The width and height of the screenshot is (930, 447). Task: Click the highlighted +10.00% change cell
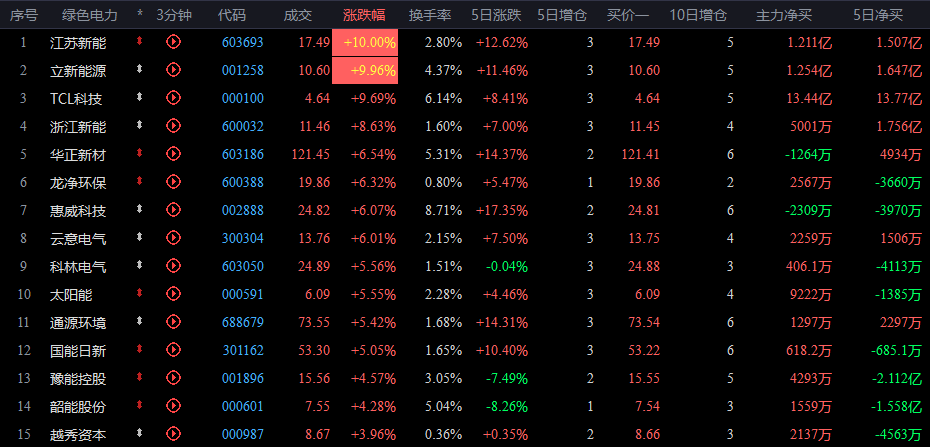(x=365, y=42)
